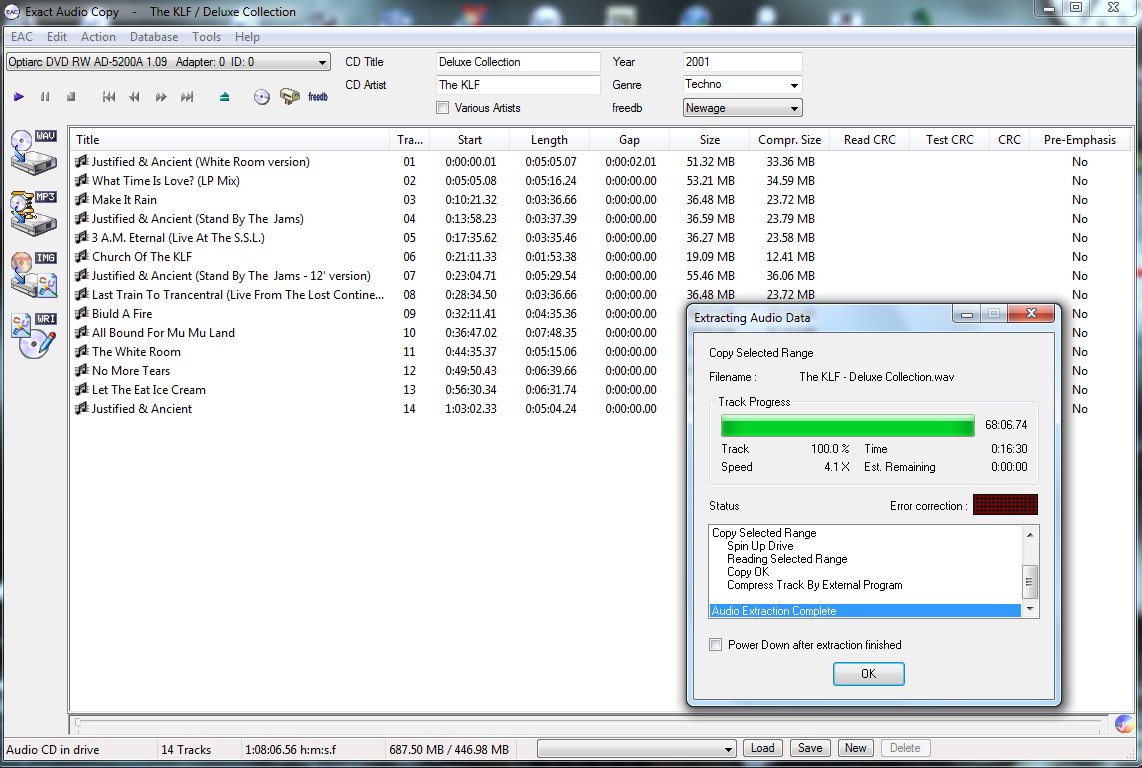
Task: Expand the Genre dropdown showing Techno
Action: [794, 85]
